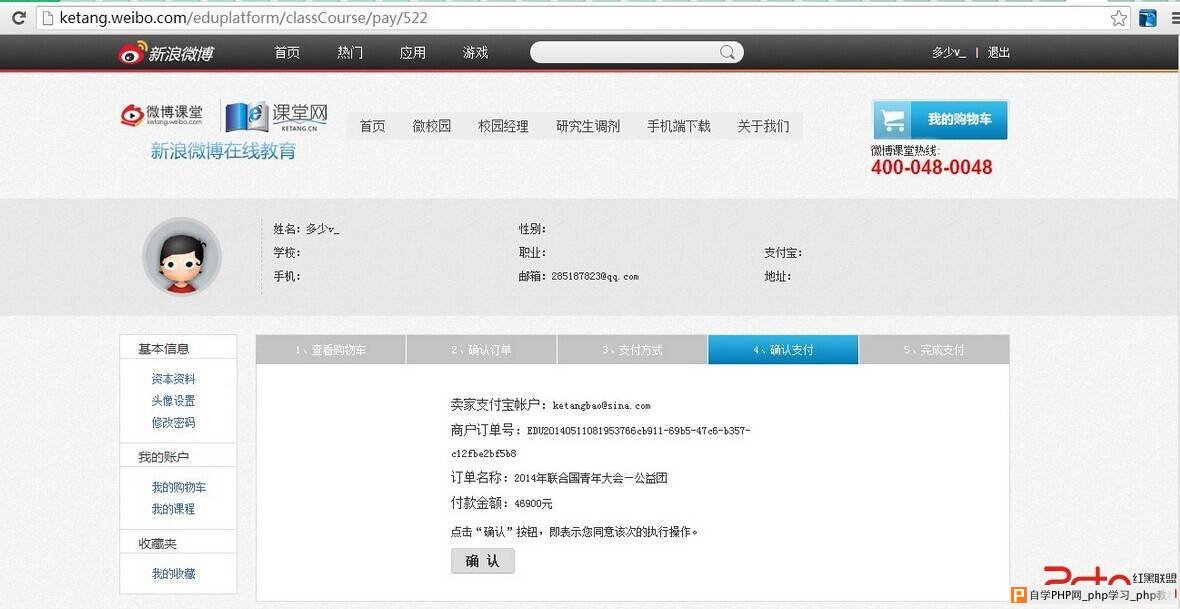
Task: Select the 基本信息 sidebar heading
Action: [163, 349]
